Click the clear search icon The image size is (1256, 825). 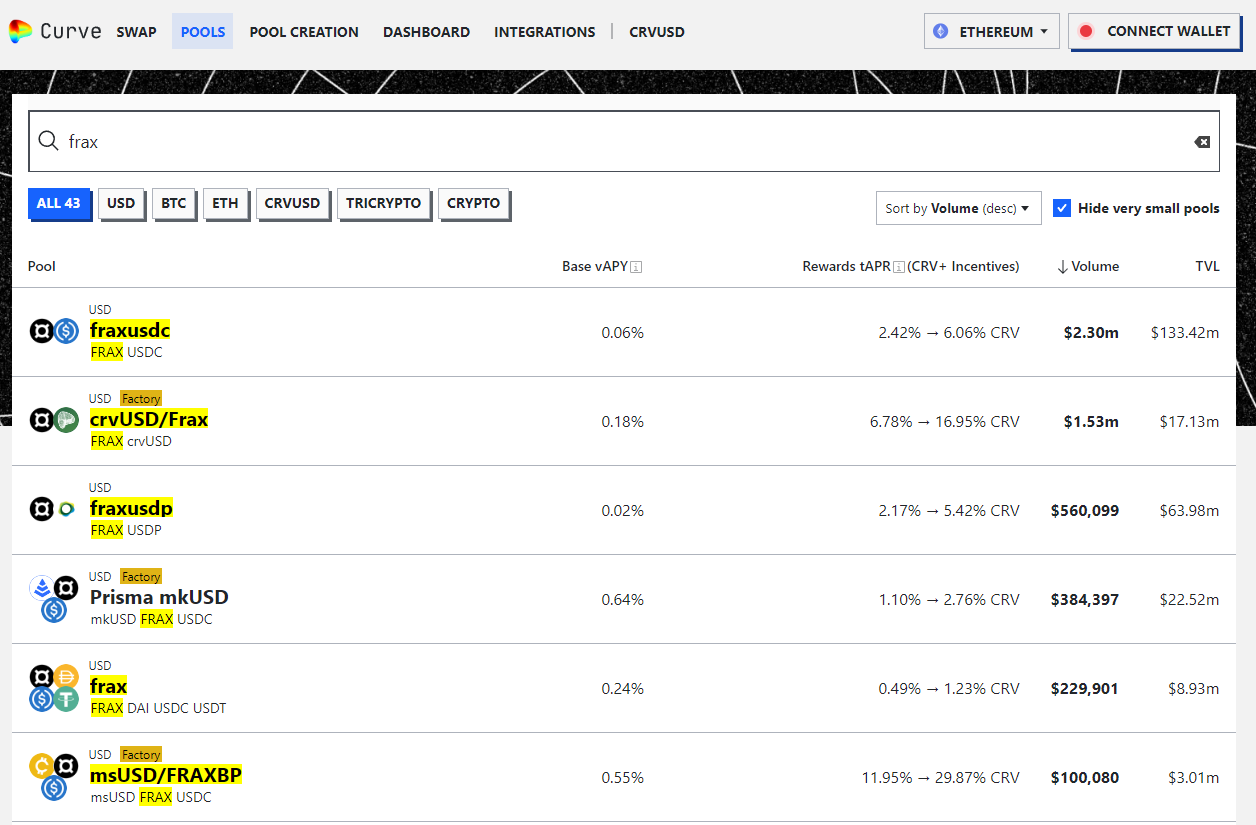pos(1202,142)
